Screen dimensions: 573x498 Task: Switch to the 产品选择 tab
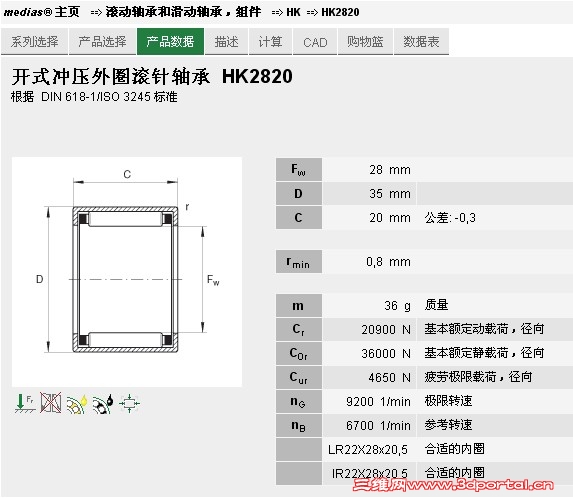pos(102,42)
